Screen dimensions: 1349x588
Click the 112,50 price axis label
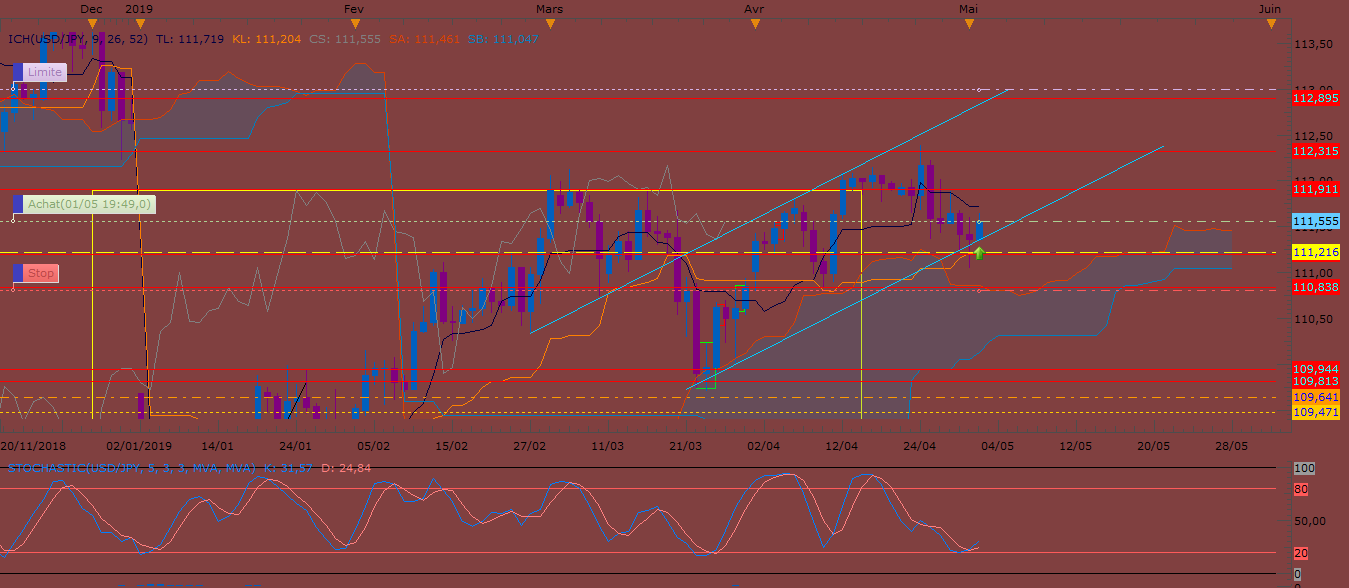pyautogui.click(x=1313, y=136)
